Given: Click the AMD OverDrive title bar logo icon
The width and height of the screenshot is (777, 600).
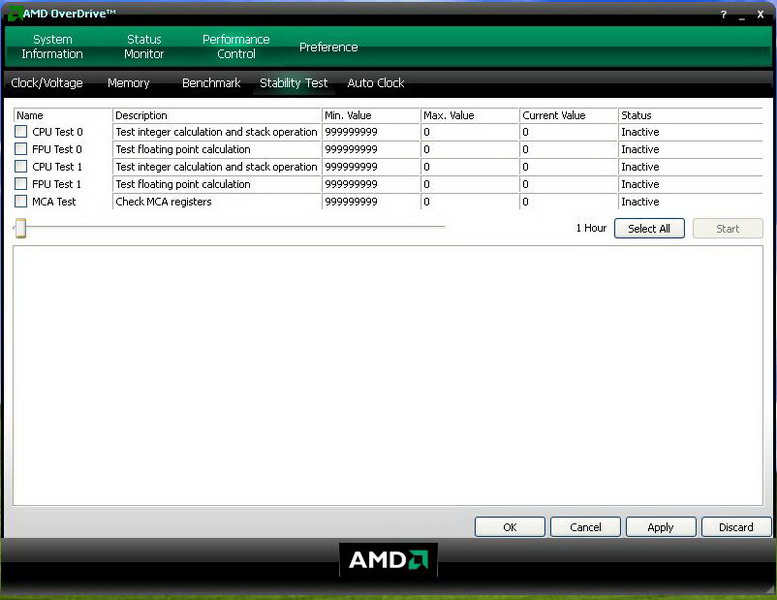Looking at the screenshot, I should 15,13.
